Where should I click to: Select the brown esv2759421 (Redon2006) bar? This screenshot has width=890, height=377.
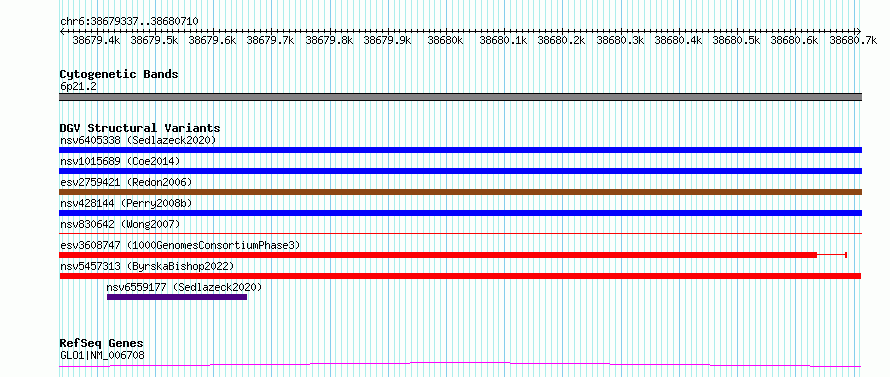click(x=460, y=192)
